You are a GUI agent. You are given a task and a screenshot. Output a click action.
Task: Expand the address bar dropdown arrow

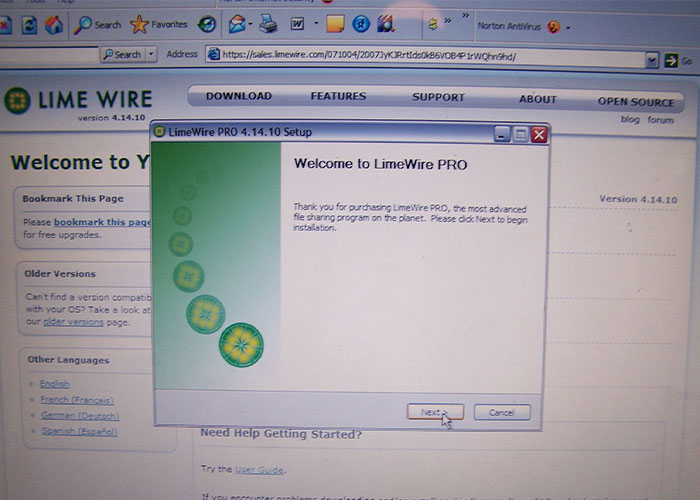click(652, 60)
